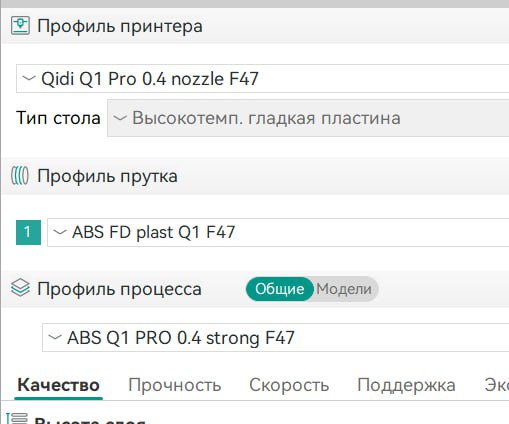
Task: Click the process profile layers icon
Action: [20, 288]
